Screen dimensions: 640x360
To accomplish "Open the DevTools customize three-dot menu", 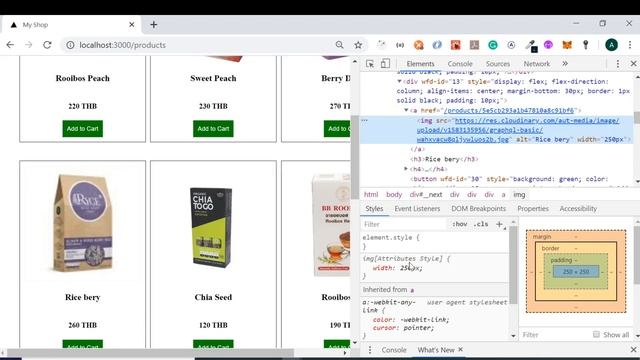I will click(618, 64).
